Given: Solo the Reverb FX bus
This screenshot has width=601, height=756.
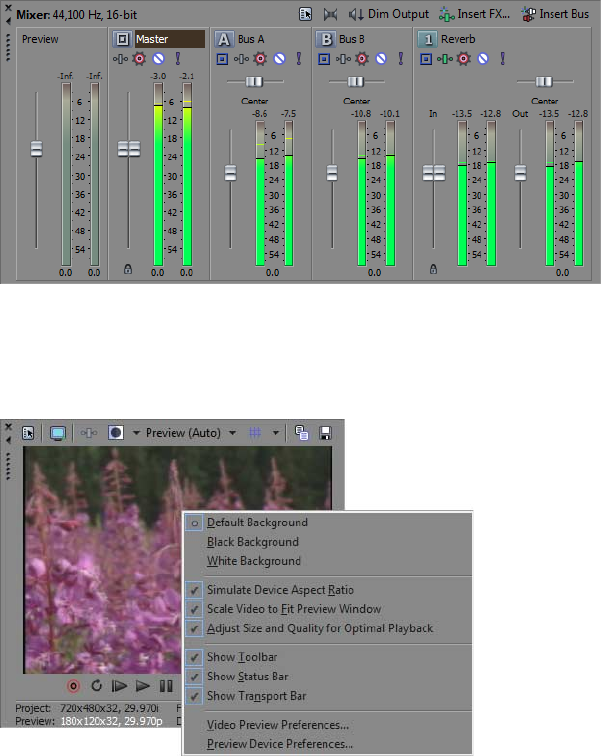Looking at the screenshot, I should (503, 59).
